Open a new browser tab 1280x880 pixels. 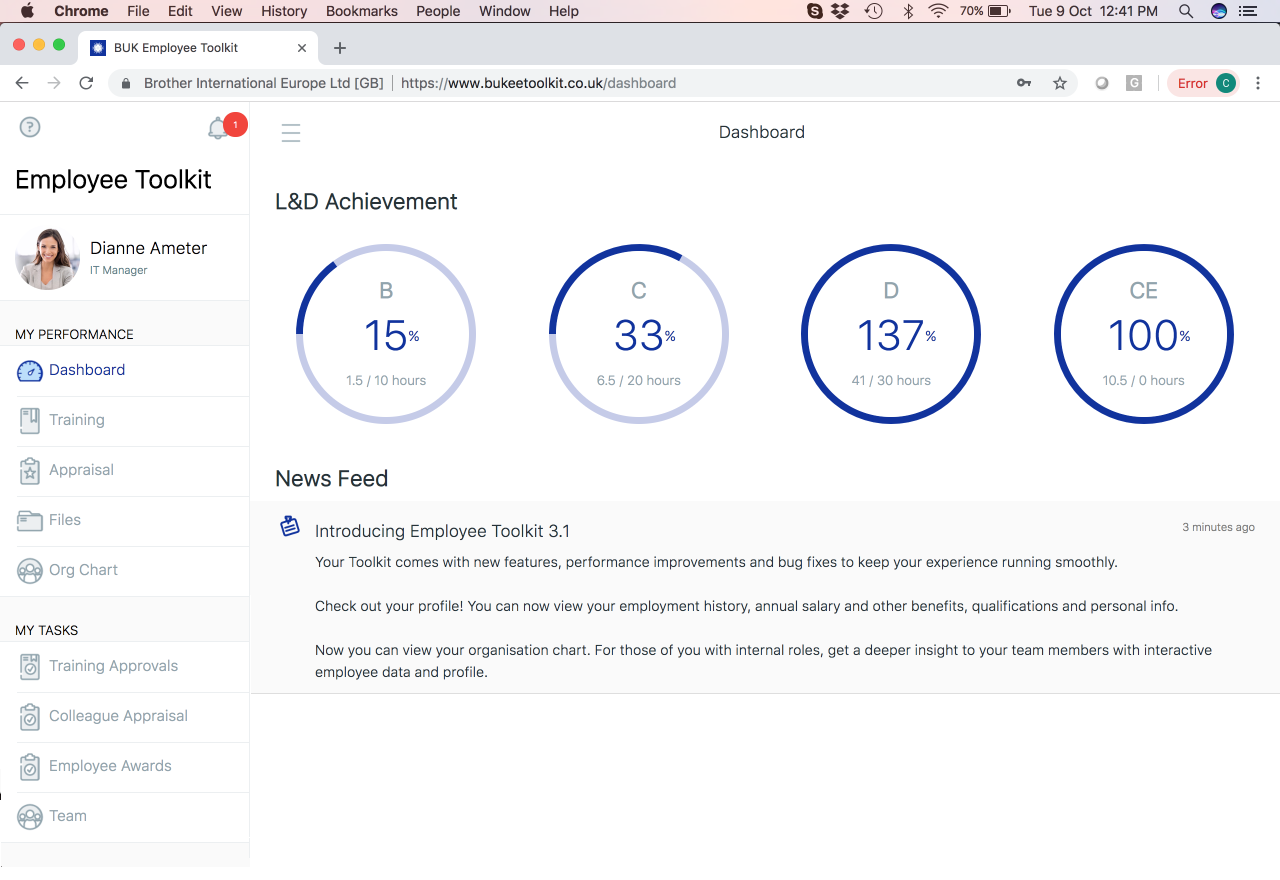click(340, 48)
